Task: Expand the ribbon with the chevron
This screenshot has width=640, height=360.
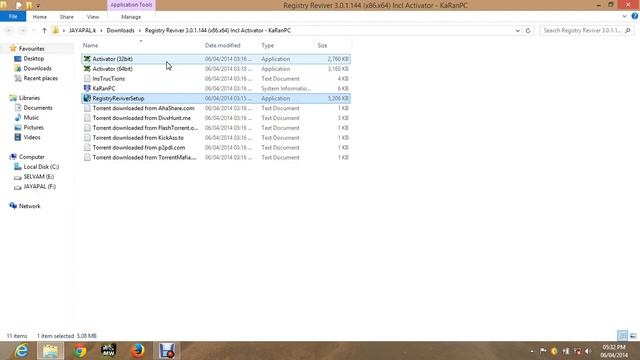Action: coord(624,16)
